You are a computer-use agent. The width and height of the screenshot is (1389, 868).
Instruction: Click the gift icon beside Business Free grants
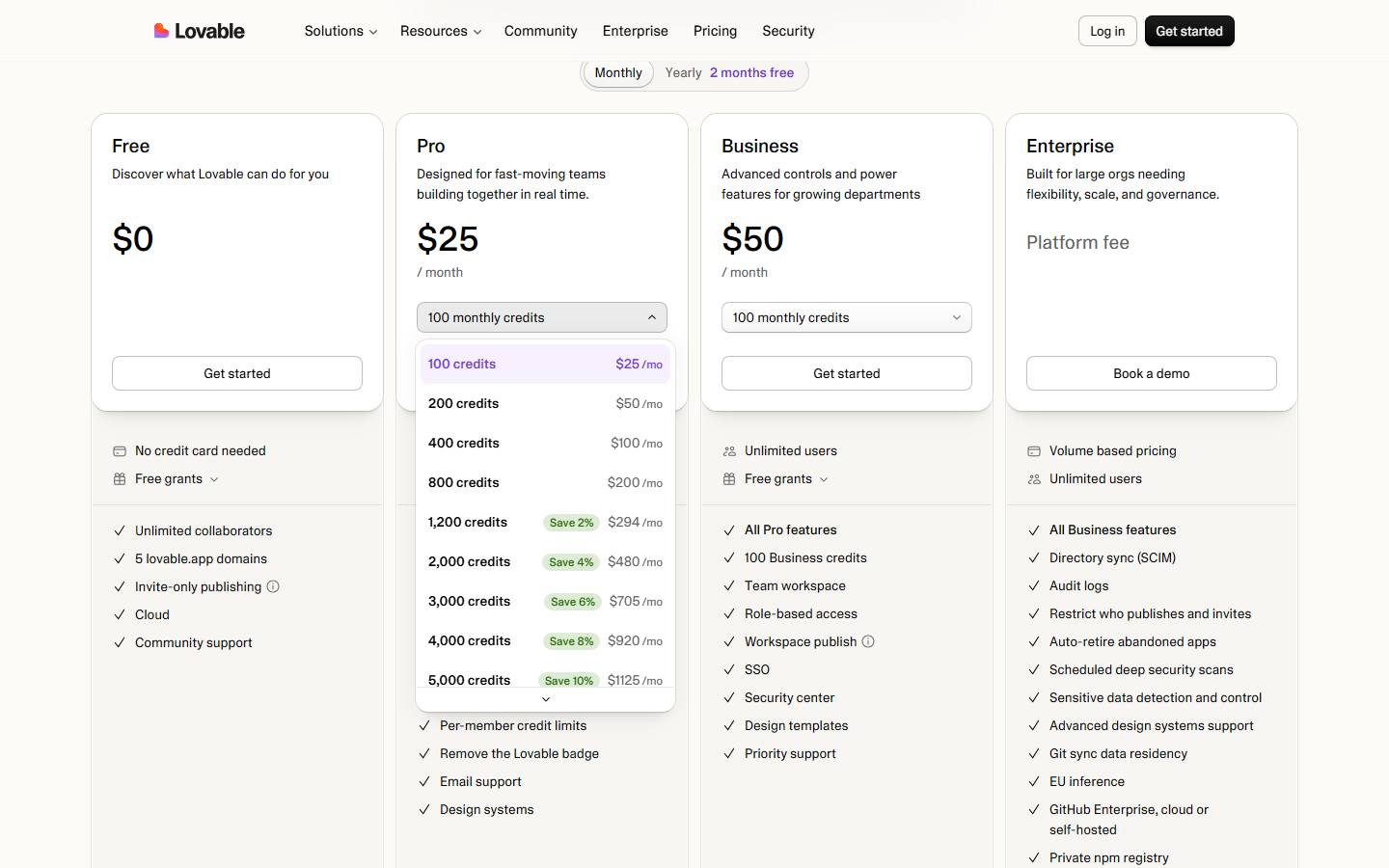pyautogui.click(x=729, y=478)
